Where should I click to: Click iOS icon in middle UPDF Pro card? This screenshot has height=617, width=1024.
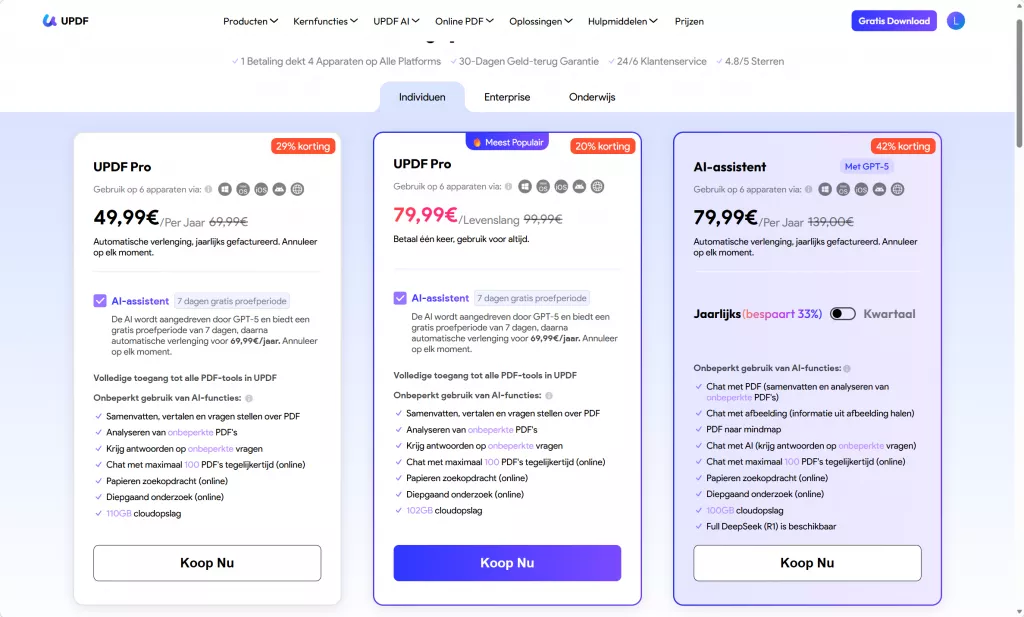click(561, 186)
